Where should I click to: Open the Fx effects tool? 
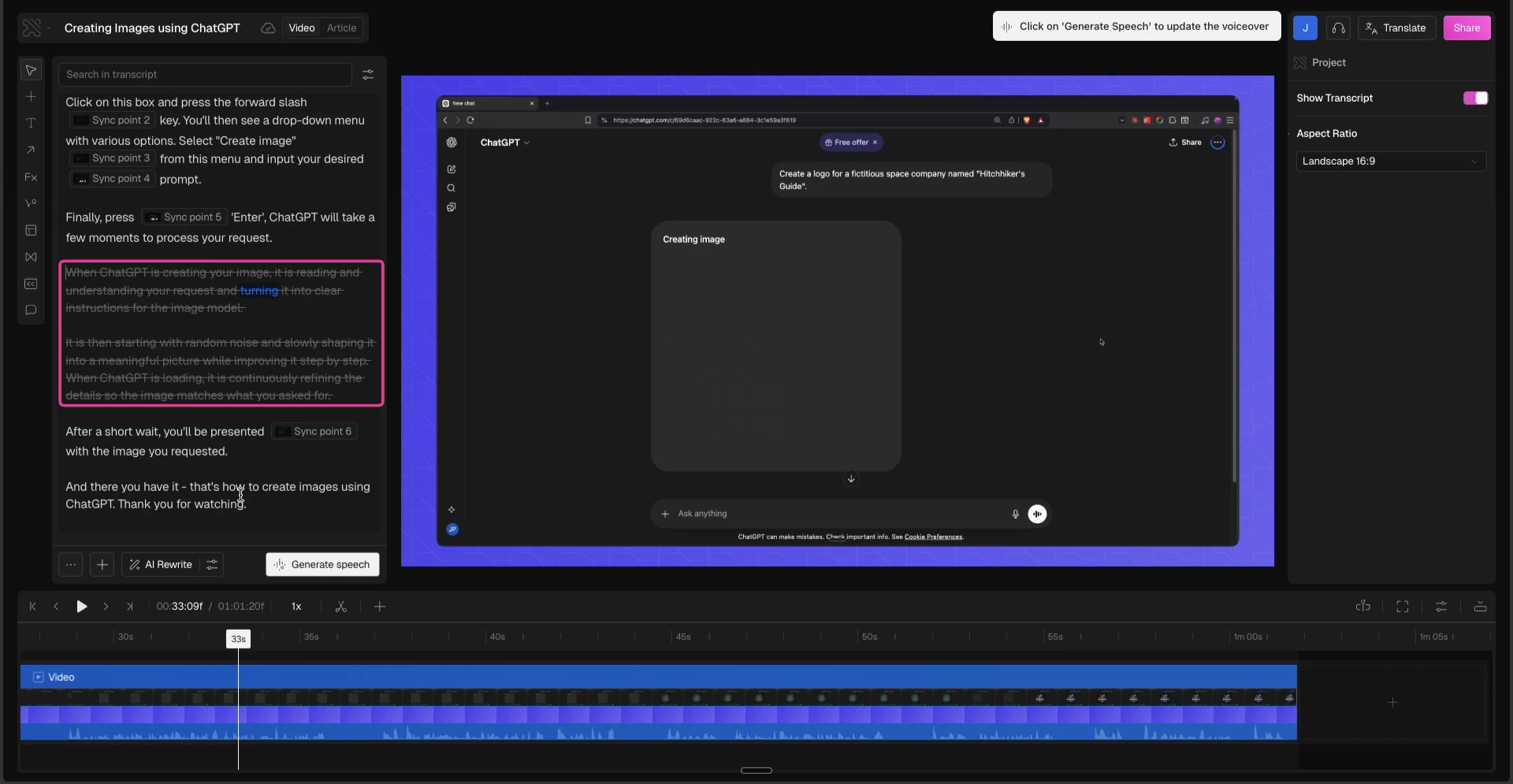[31, 177]
